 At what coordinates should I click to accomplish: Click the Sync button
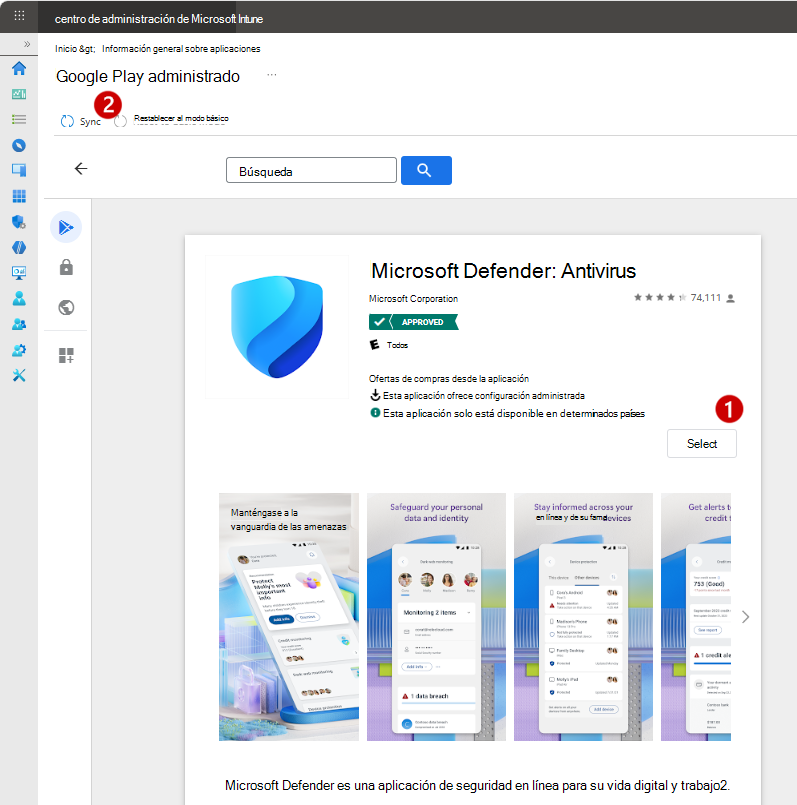tap(81, 122)
